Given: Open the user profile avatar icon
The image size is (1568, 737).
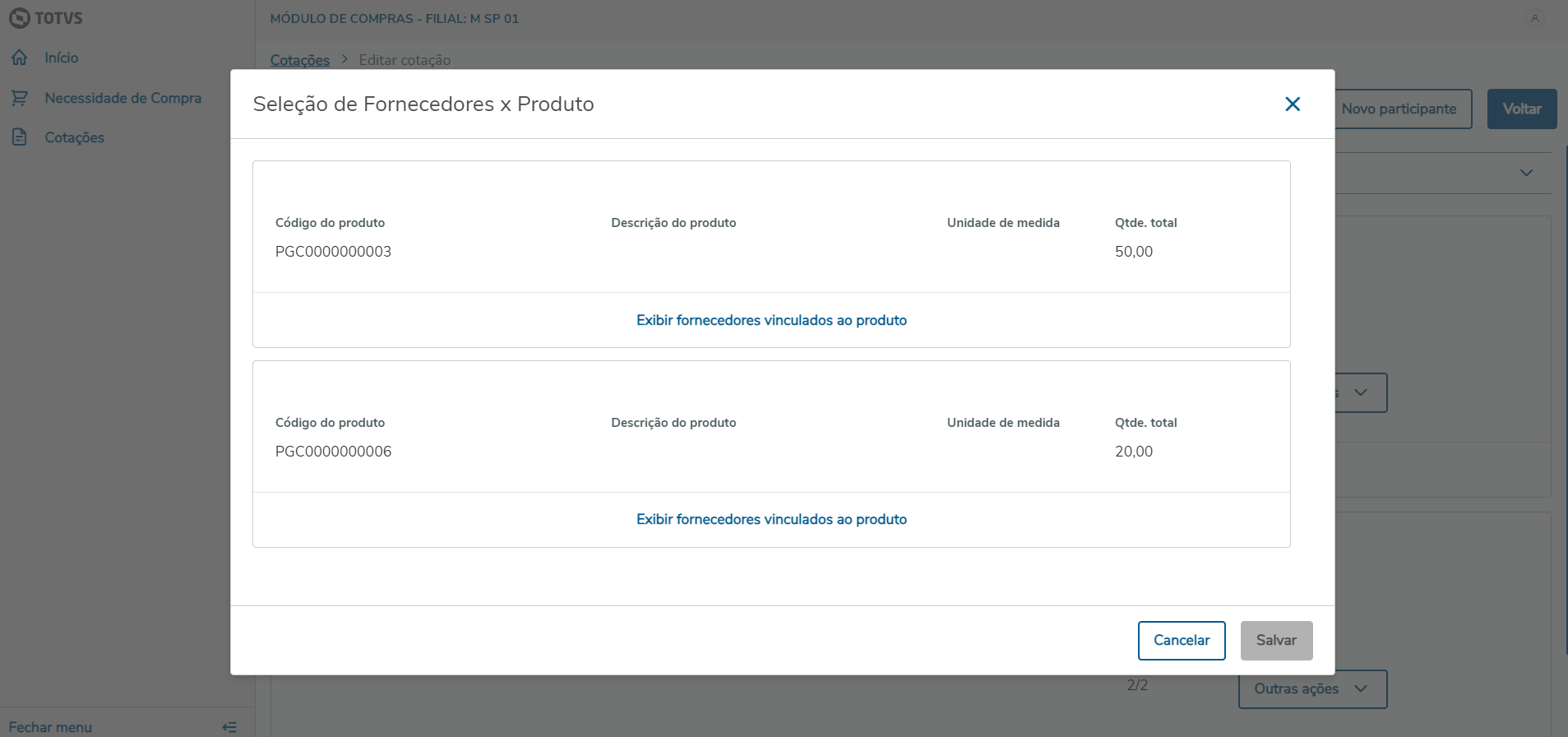Looking at the screenshot, I should pos(1534,18).
